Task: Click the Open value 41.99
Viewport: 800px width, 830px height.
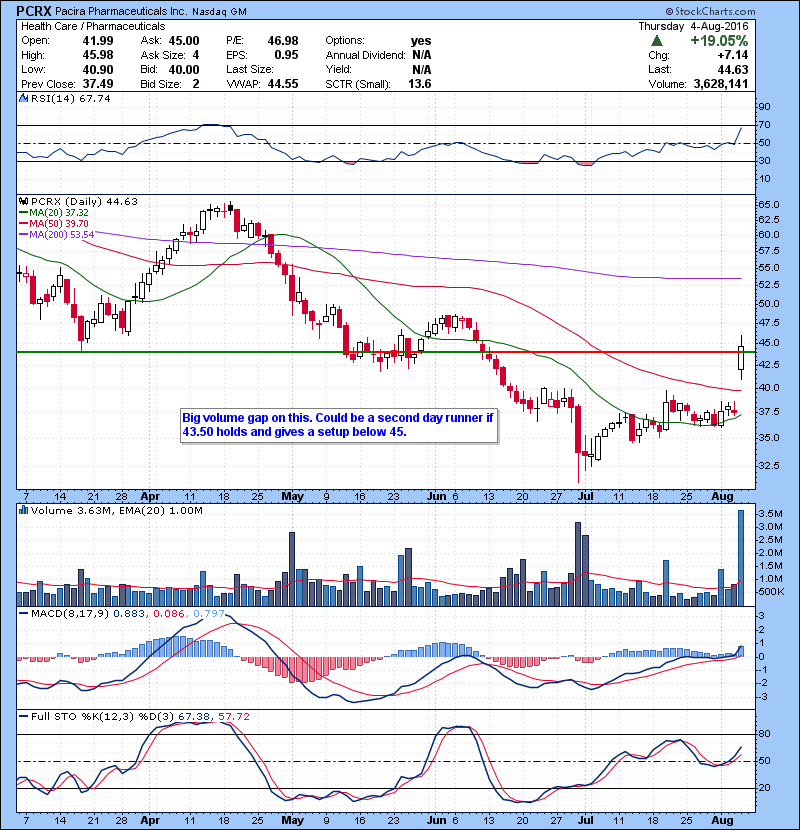Action: [x=98, y=41]
